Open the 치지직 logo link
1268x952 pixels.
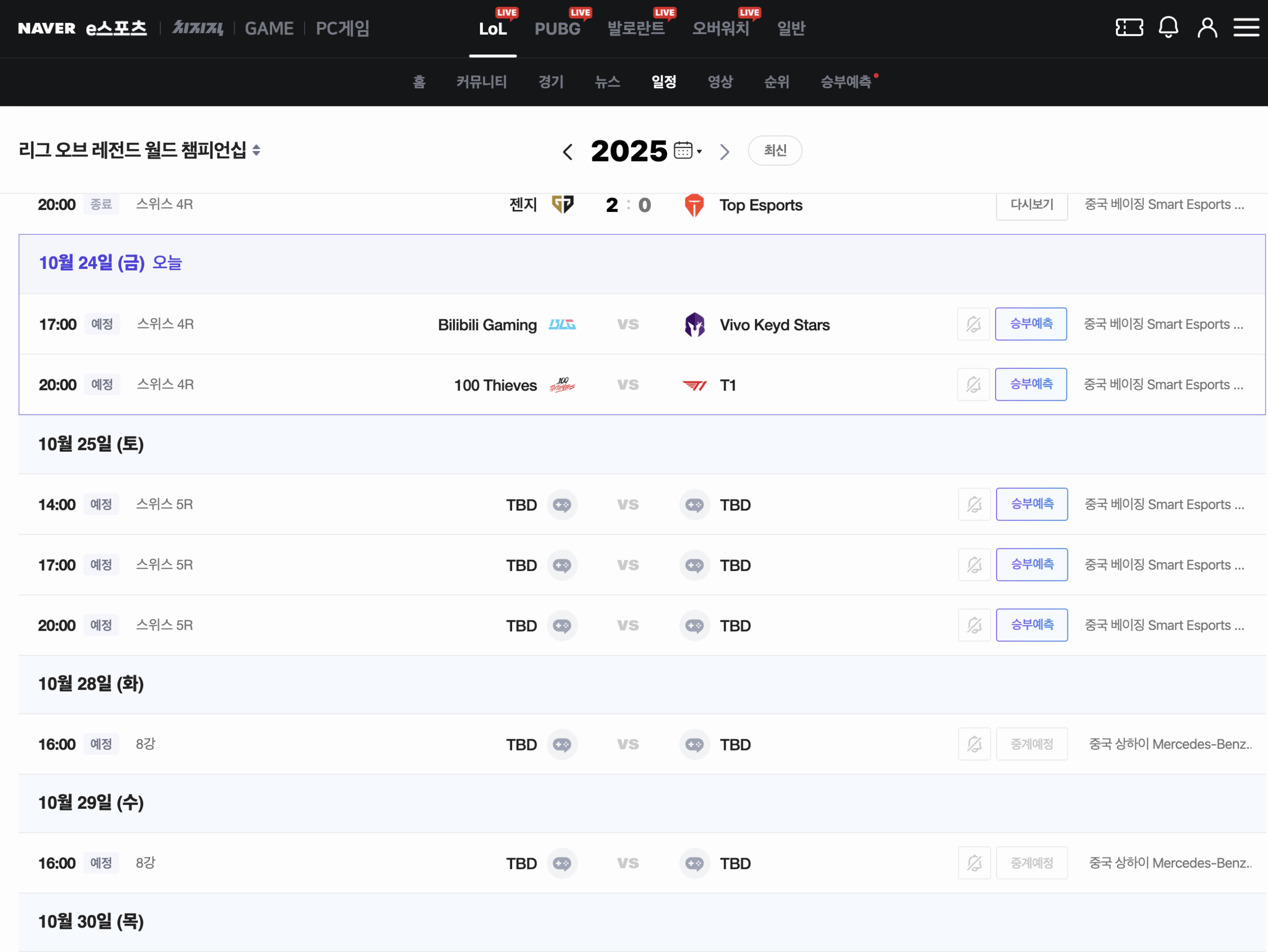[x=197, y=28]
